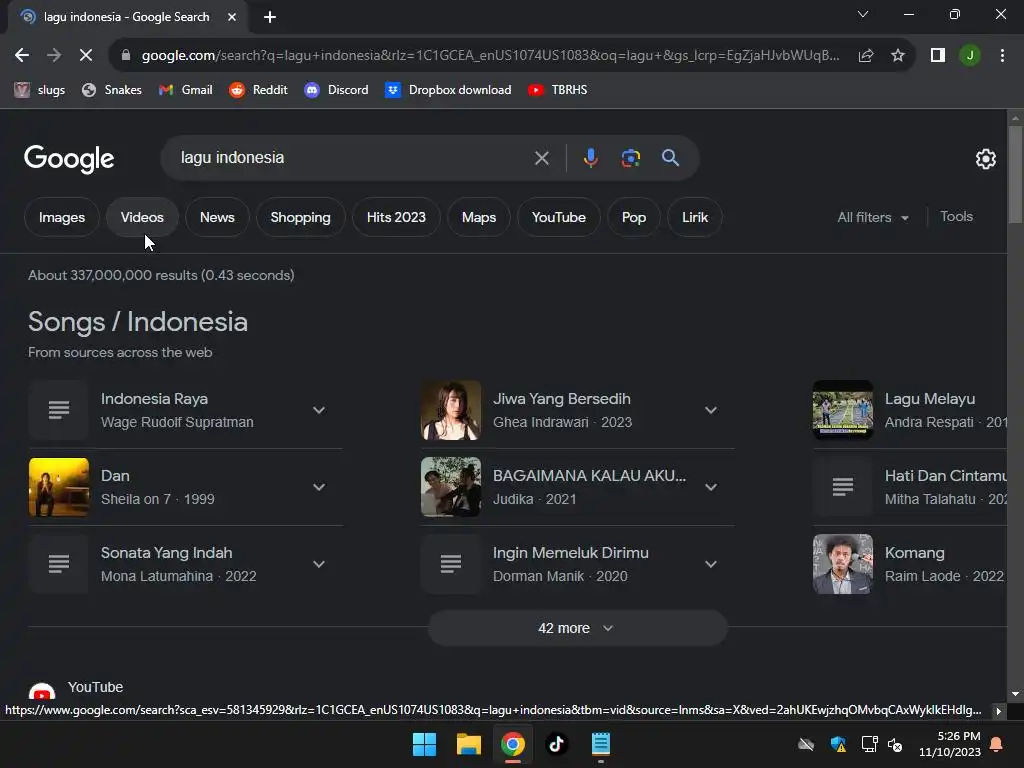Open the clock and date flyout
1024x768 pixels.
[950, 744]
